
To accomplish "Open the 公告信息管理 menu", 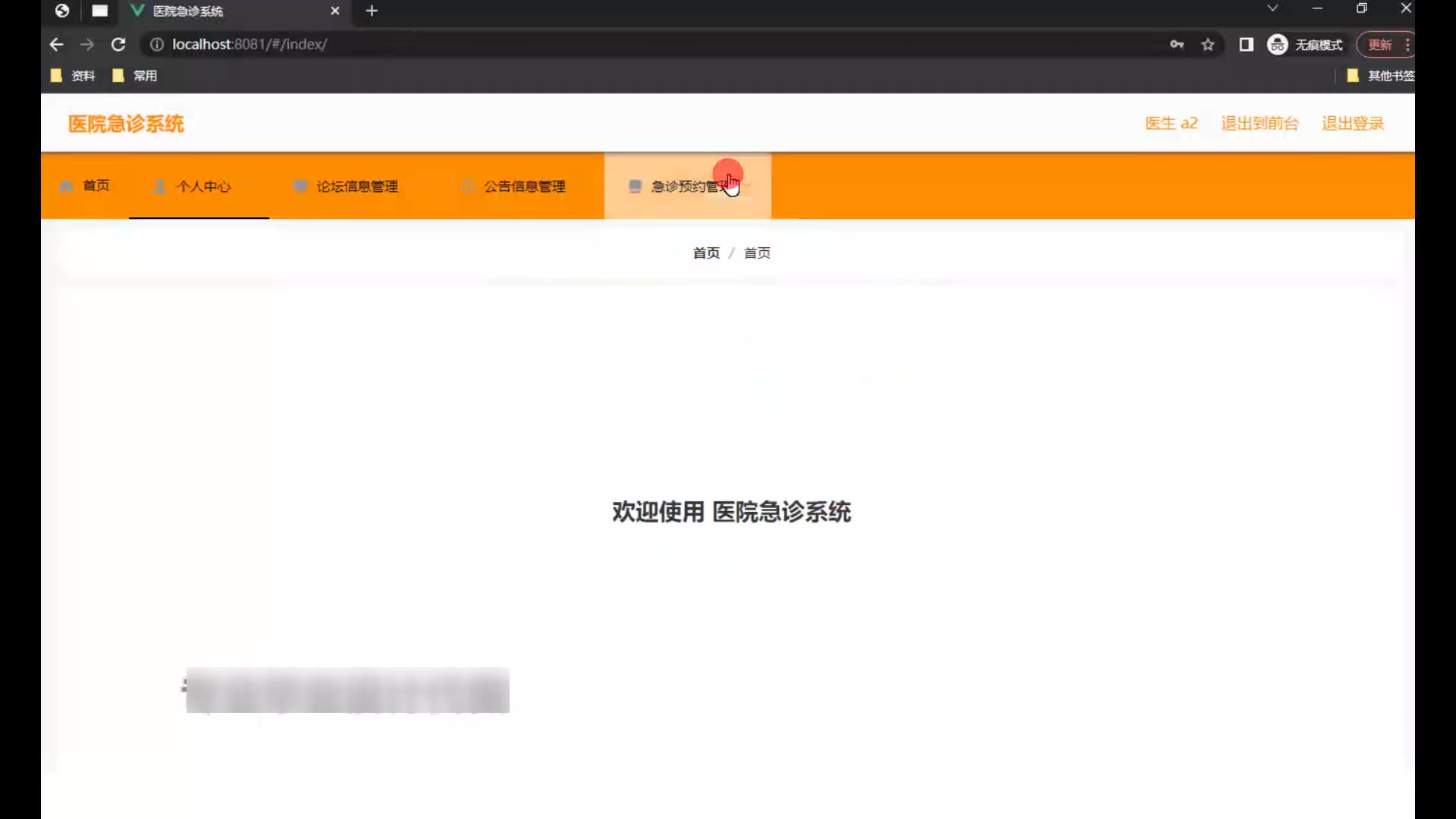I will point(524,187).
